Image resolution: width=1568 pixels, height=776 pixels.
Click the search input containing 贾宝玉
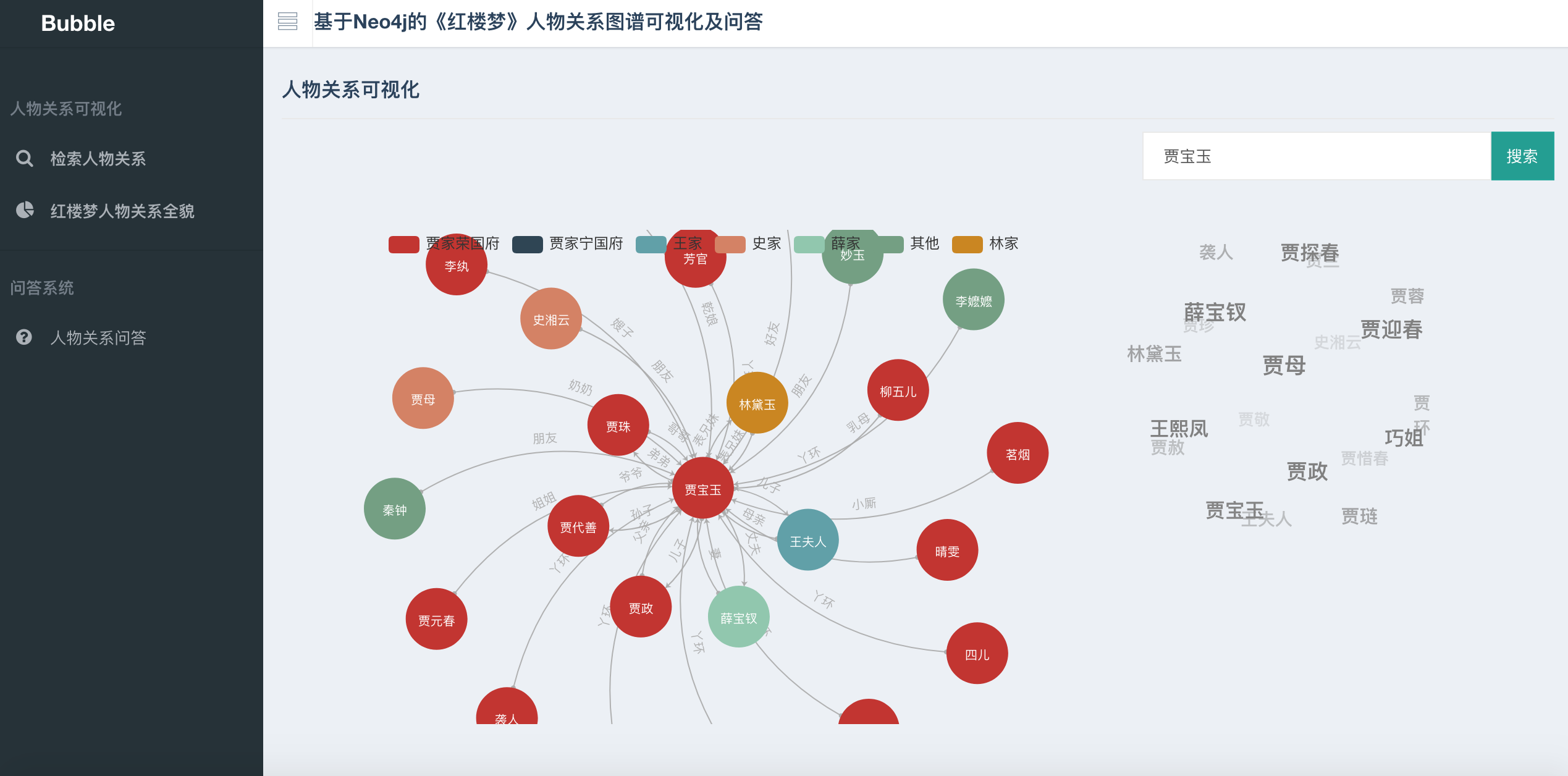[1316, 156]
